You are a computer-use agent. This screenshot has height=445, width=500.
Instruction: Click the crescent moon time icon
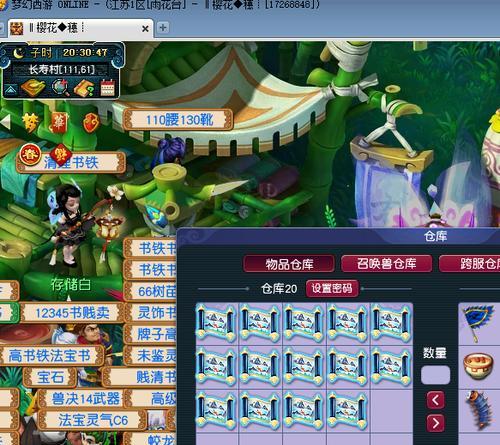coord(18,53)
